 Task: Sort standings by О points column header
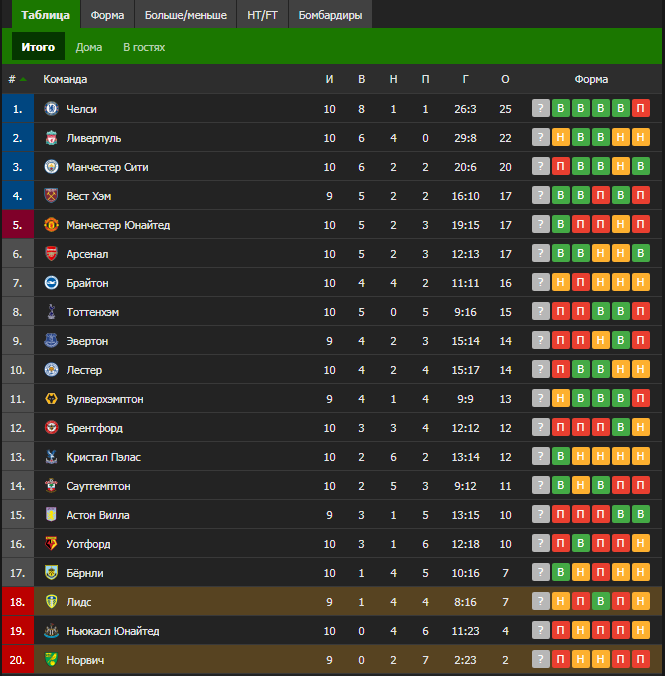(x=505, y=79)
